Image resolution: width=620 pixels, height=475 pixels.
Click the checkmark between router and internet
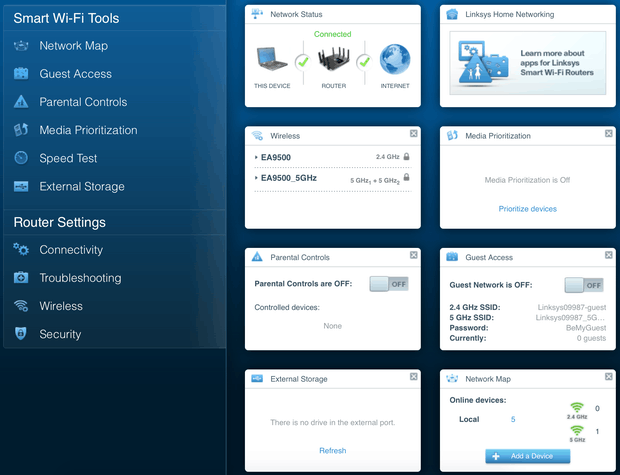click(x=364, y=62)
